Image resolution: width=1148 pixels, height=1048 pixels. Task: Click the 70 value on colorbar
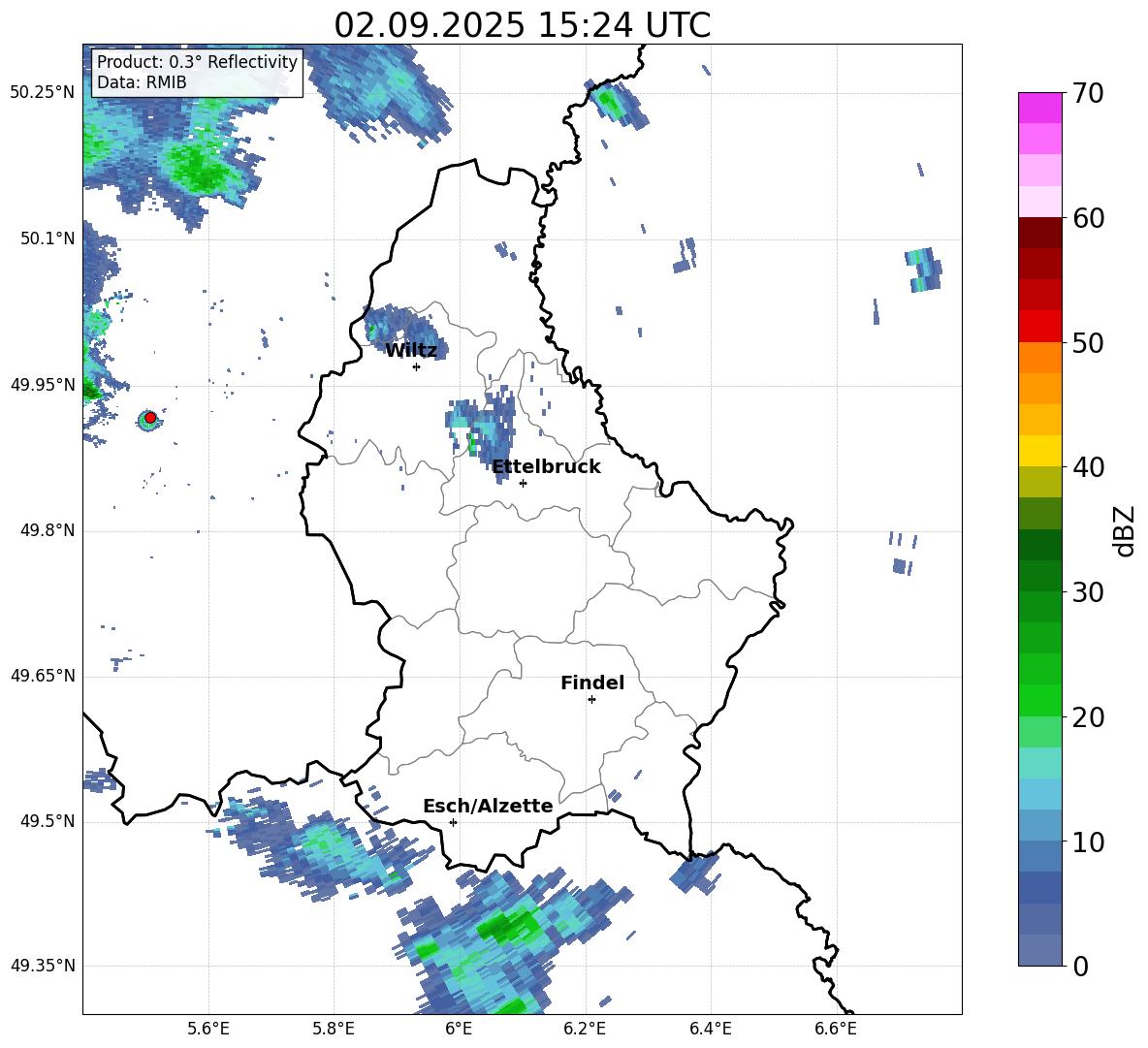1088,93
